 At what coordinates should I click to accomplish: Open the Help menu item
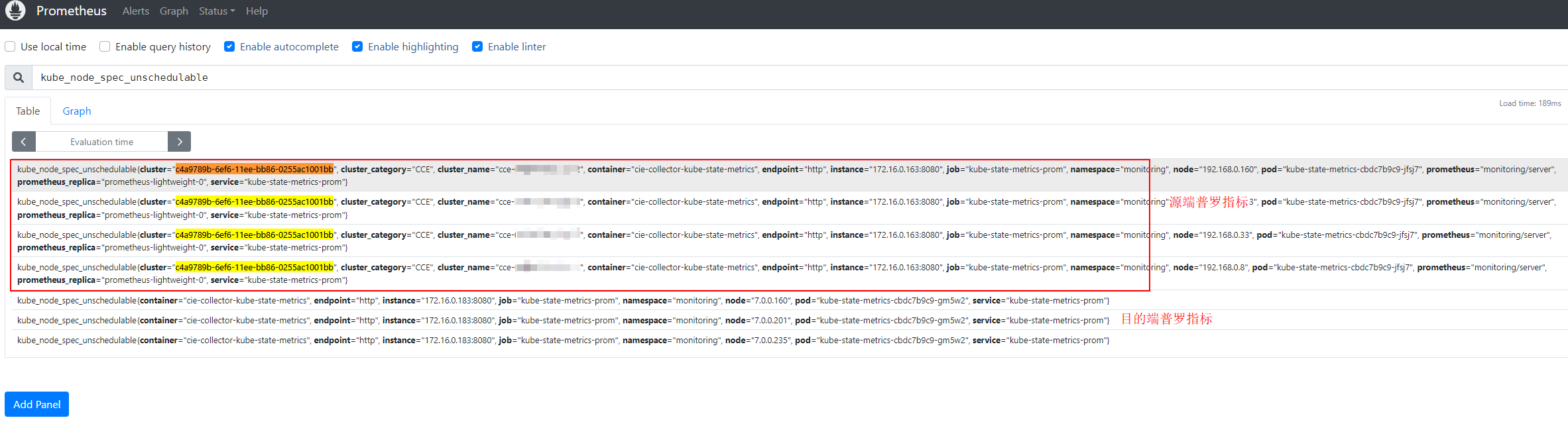257,11
